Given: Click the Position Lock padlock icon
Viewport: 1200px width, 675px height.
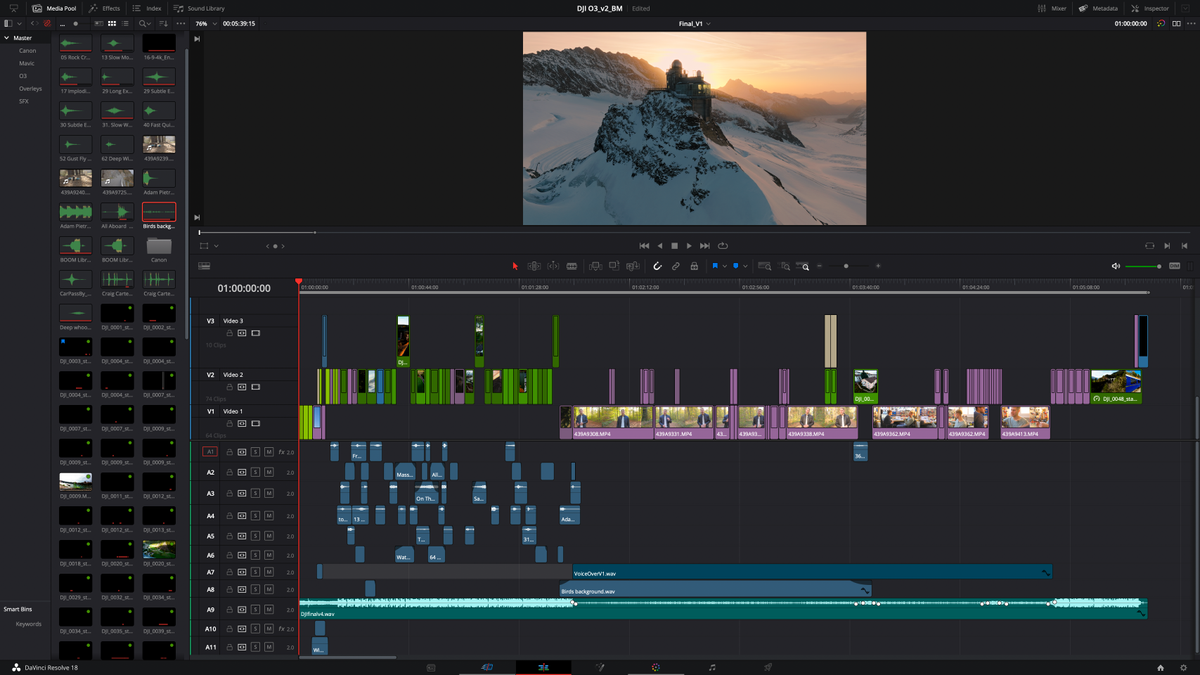Looking at the screenshot, I should point(694,266).
